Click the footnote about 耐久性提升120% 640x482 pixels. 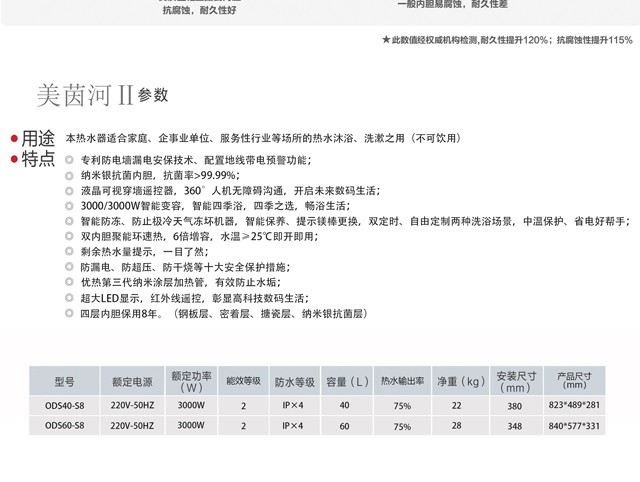point(507,40)
